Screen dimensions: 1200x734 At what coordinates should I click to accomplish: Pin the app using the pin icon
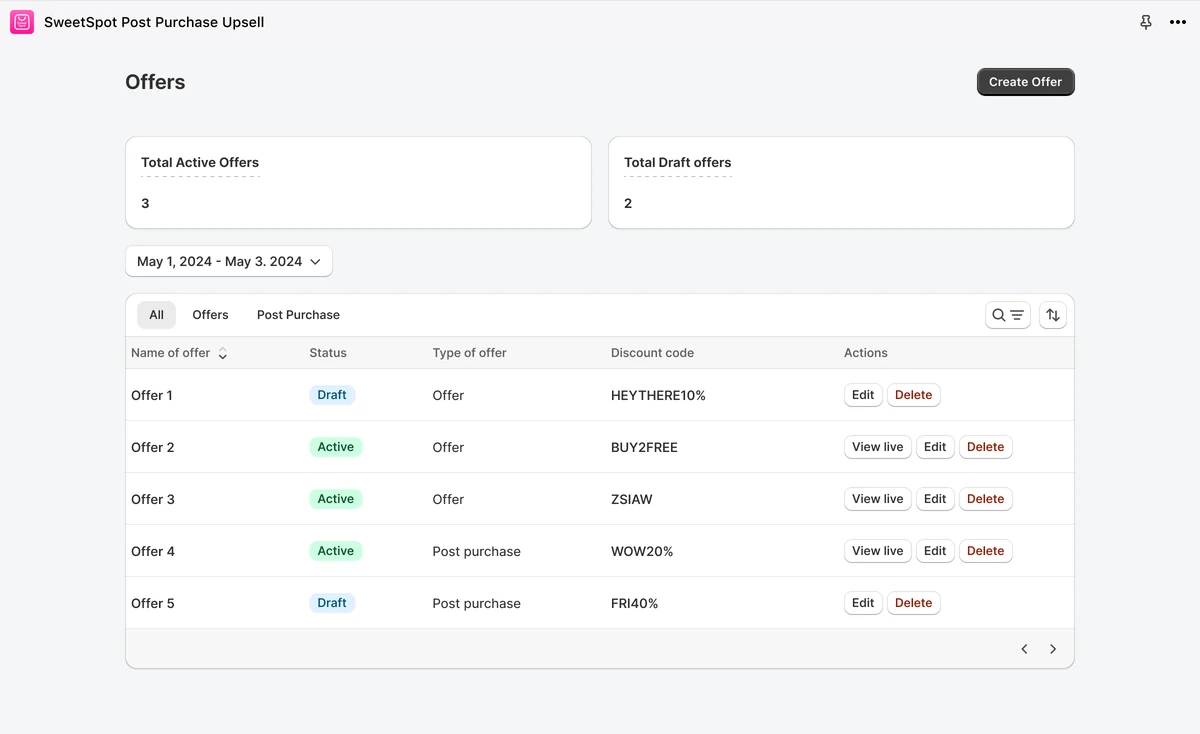click(1146, 22)
